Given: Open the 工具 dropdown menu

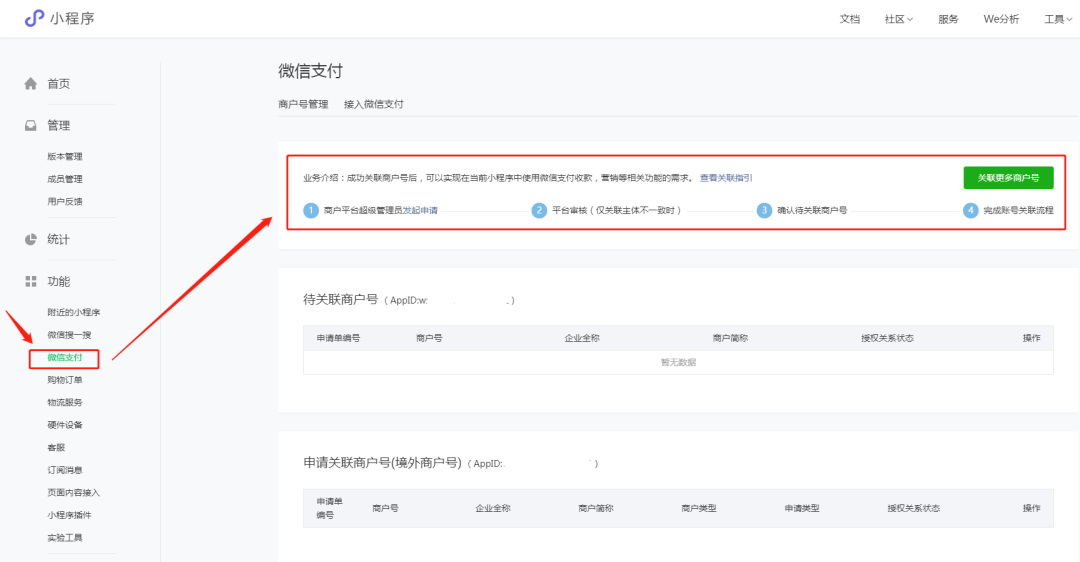Looking at the screenshot, I should (1058, 19).
